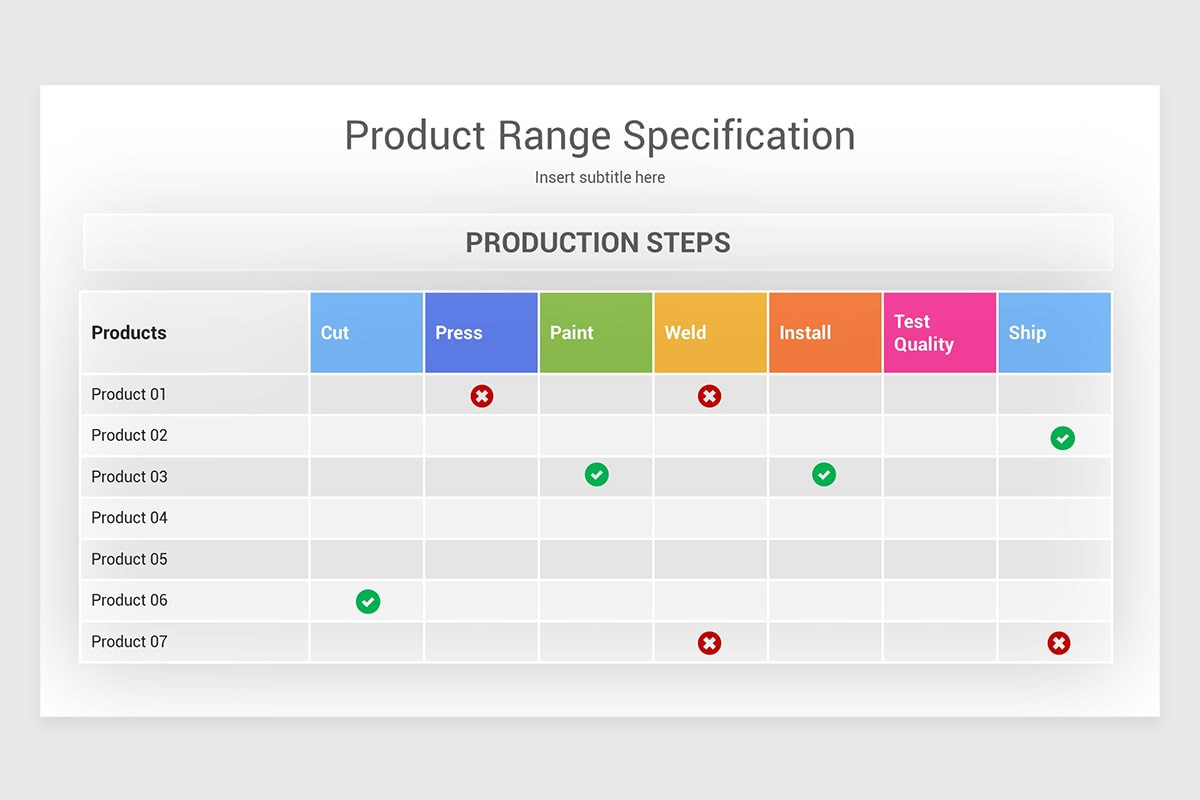
Task: Click the green check in Product 06 Cut cell
Action: tap(368, 601)
